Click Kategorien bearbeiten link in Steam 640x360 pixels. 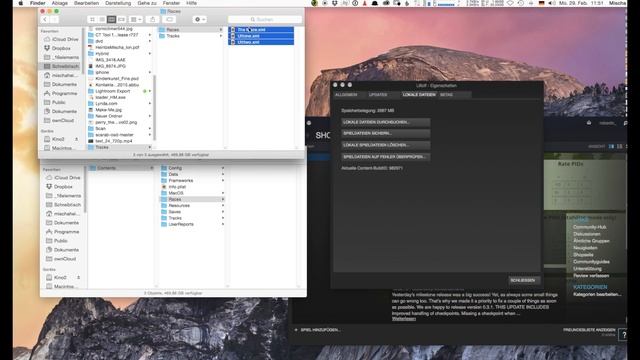coord(597,294)
